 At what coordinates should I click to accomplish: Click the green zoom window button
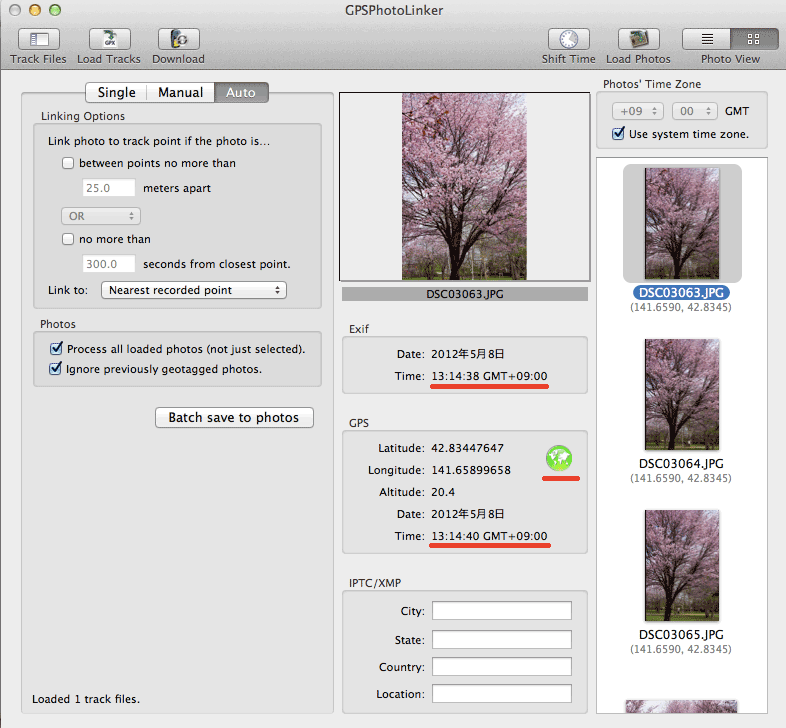[x=55, y=10]
